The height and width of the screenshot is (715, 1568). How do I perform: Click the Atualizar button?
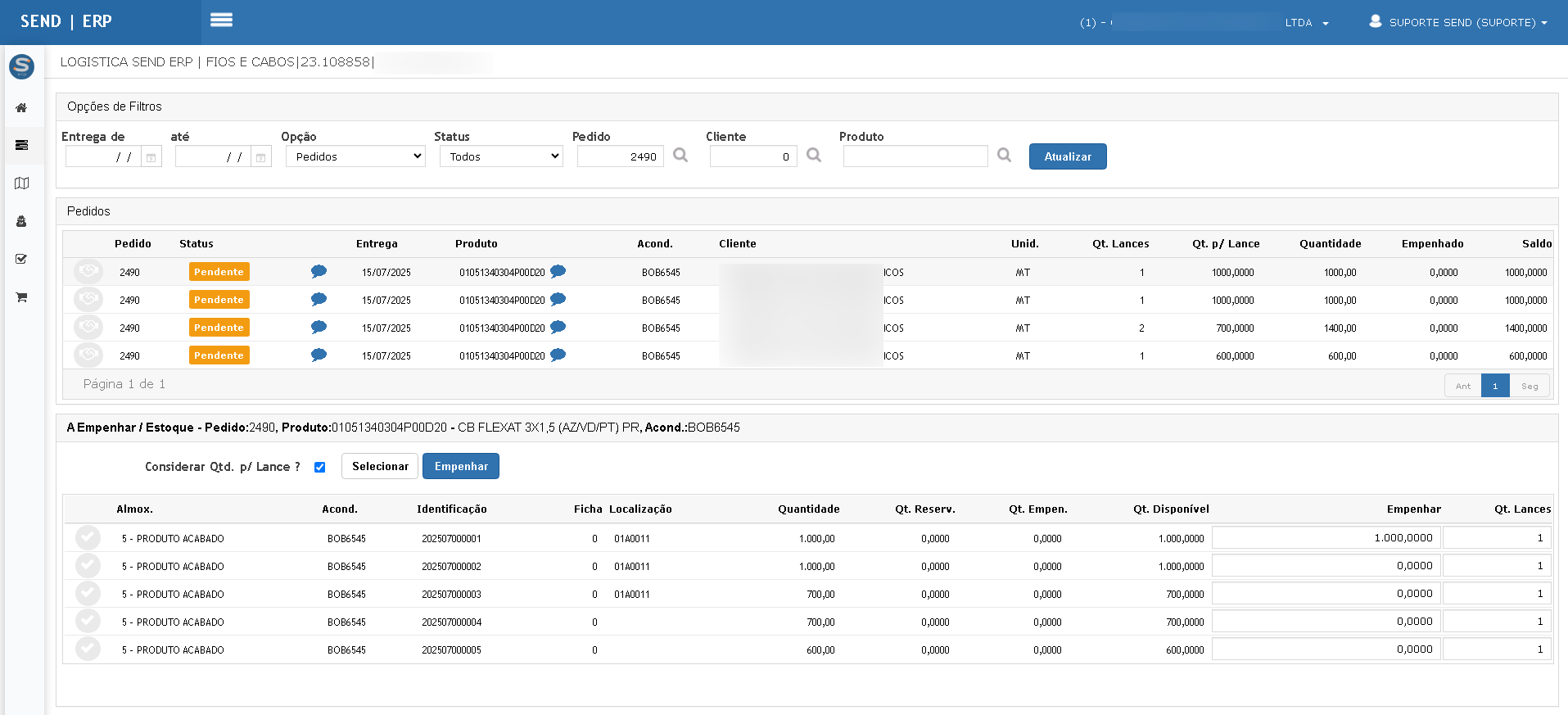1068,156
